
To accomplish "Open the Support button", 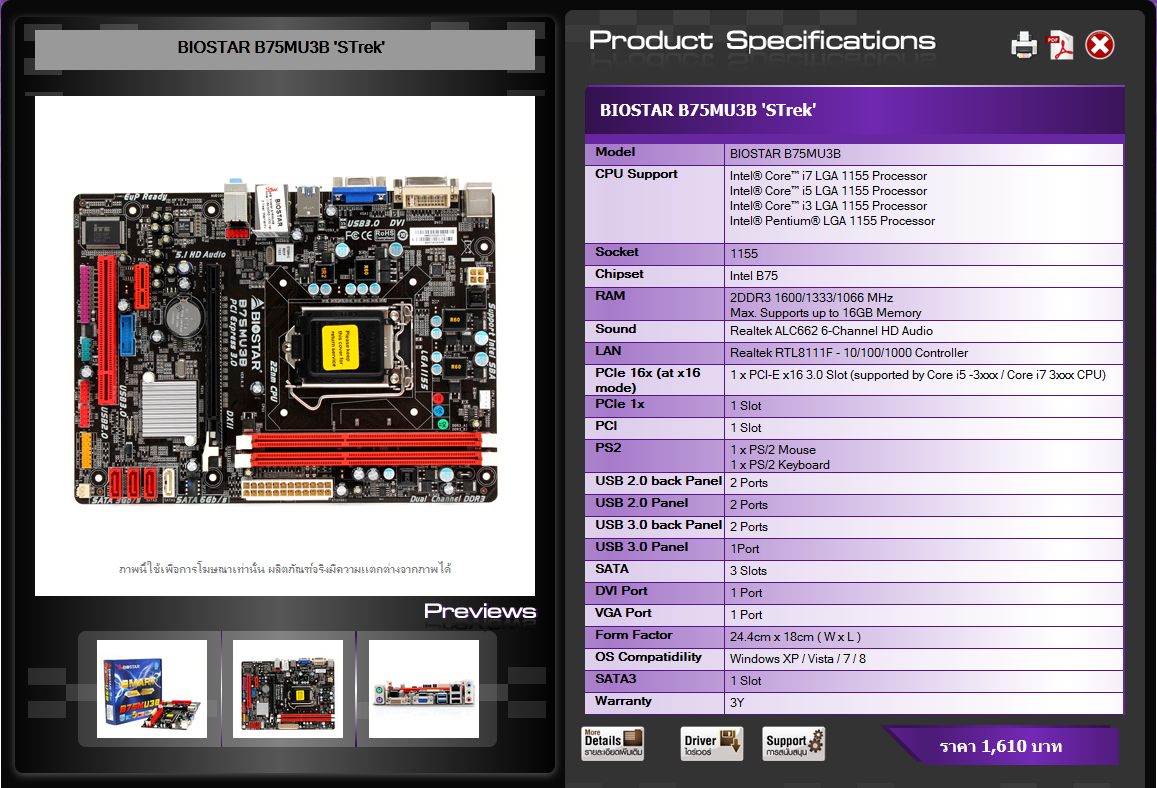I will [794, 744].
